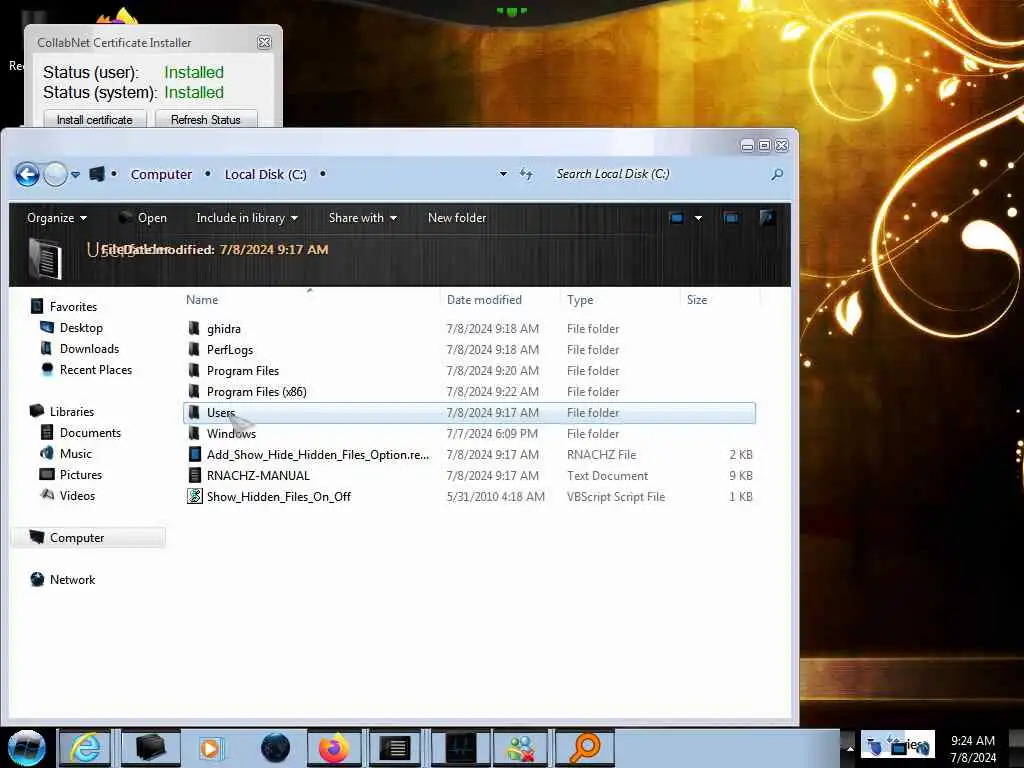1024x768 pixels.
Task: Select Local Disk (C:) breadcrumb
Action: tap(265, 174)
